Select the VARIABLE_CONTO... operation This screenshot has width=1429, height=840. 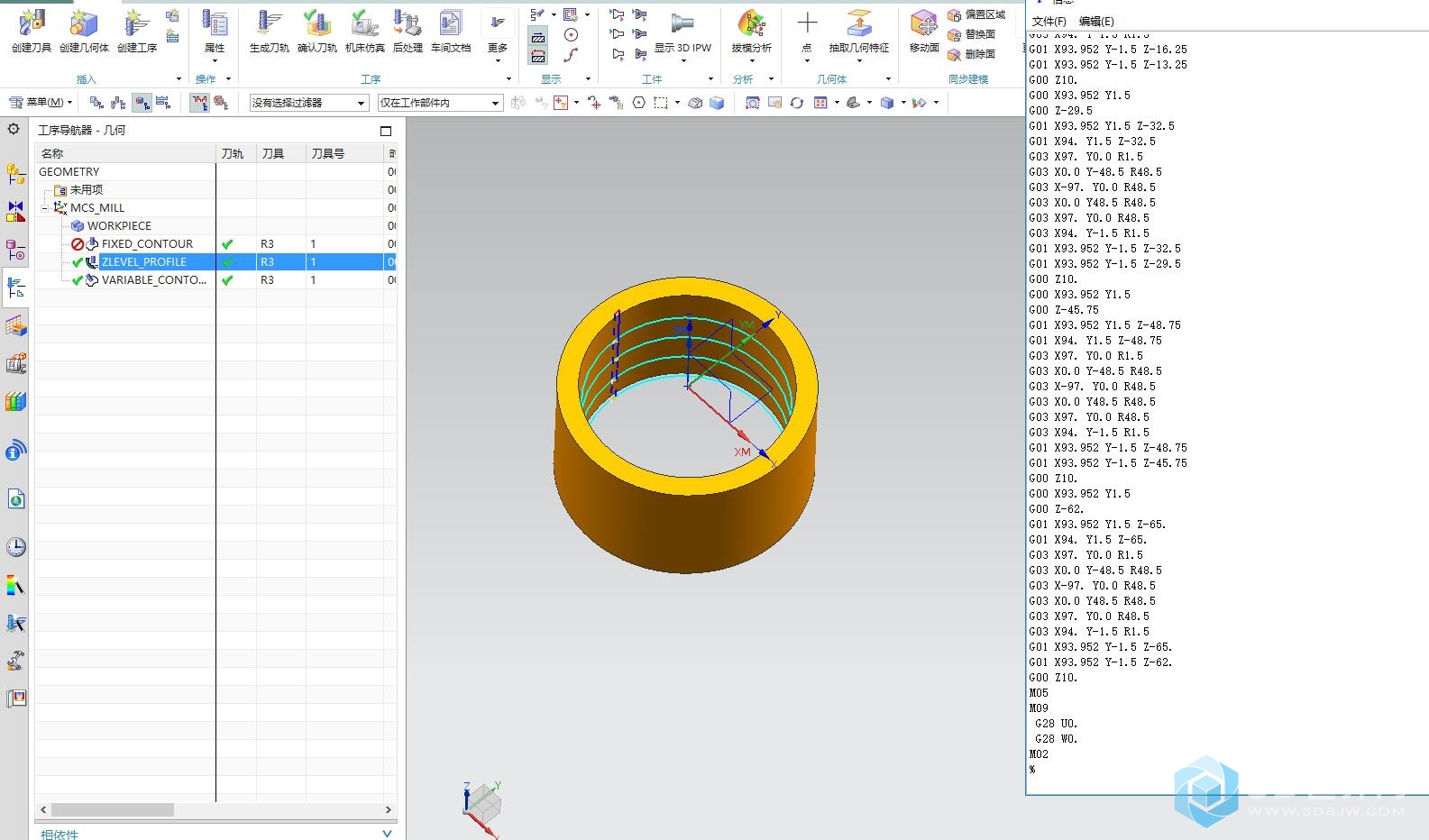pyautogui.click(x=154, y=279)
